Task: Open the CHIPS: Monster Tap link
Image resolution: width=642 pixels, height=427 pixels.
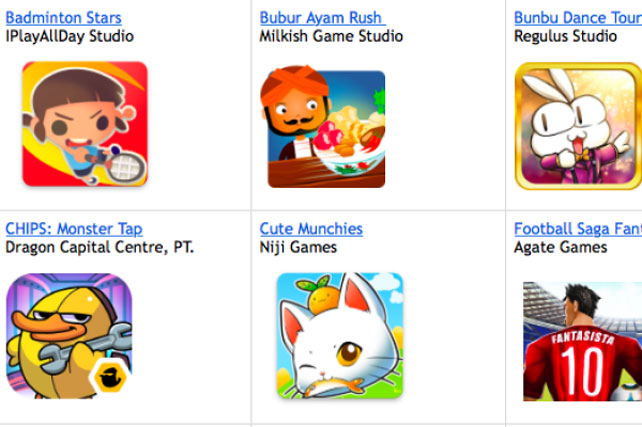Action: (x=74, y=229)
